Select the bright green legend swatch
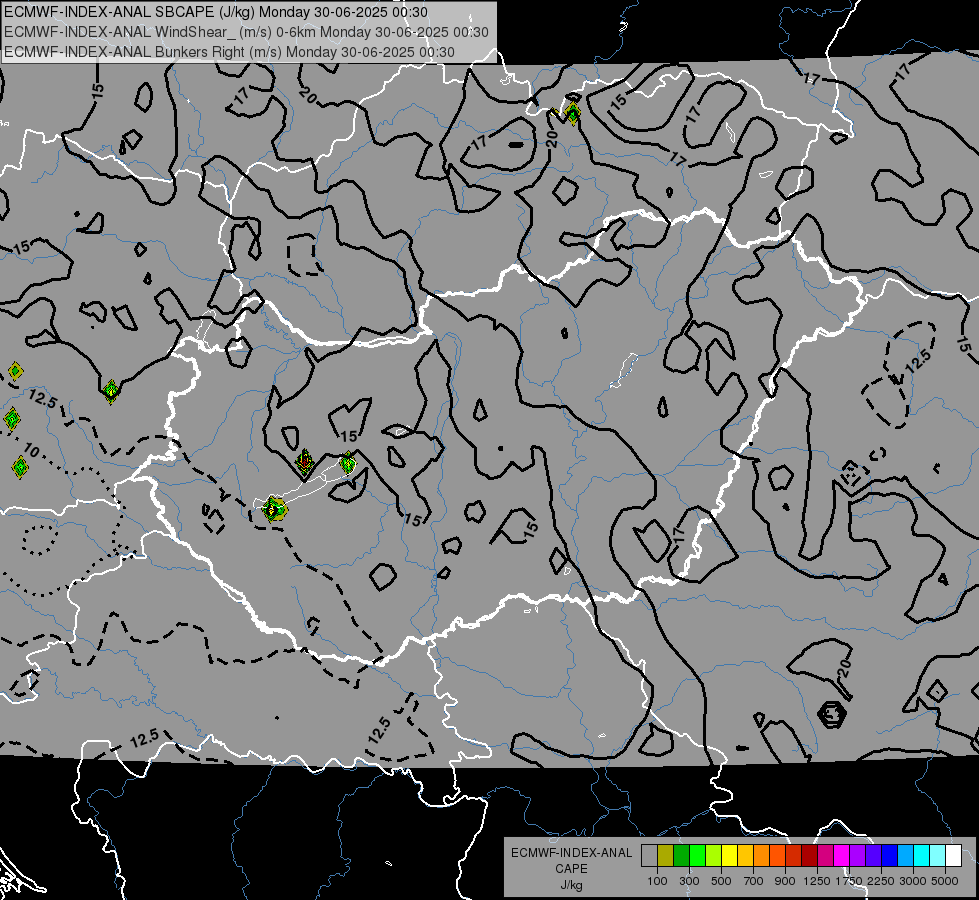This screenshot has height=900, width=979. tap(697, 856)
